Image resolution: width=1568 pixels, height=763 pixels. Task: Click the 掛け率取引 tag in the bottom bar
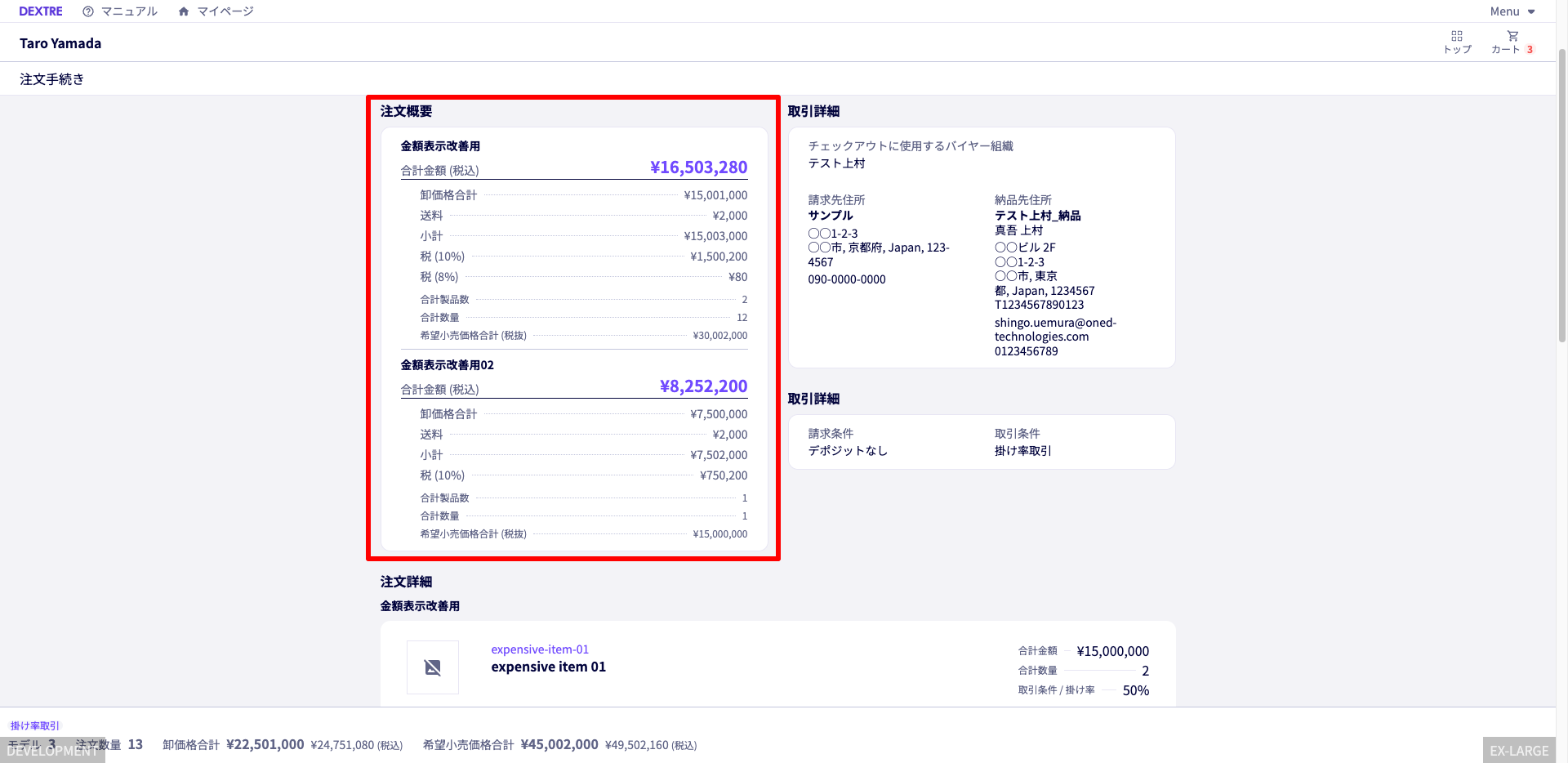tap(35, 725)
